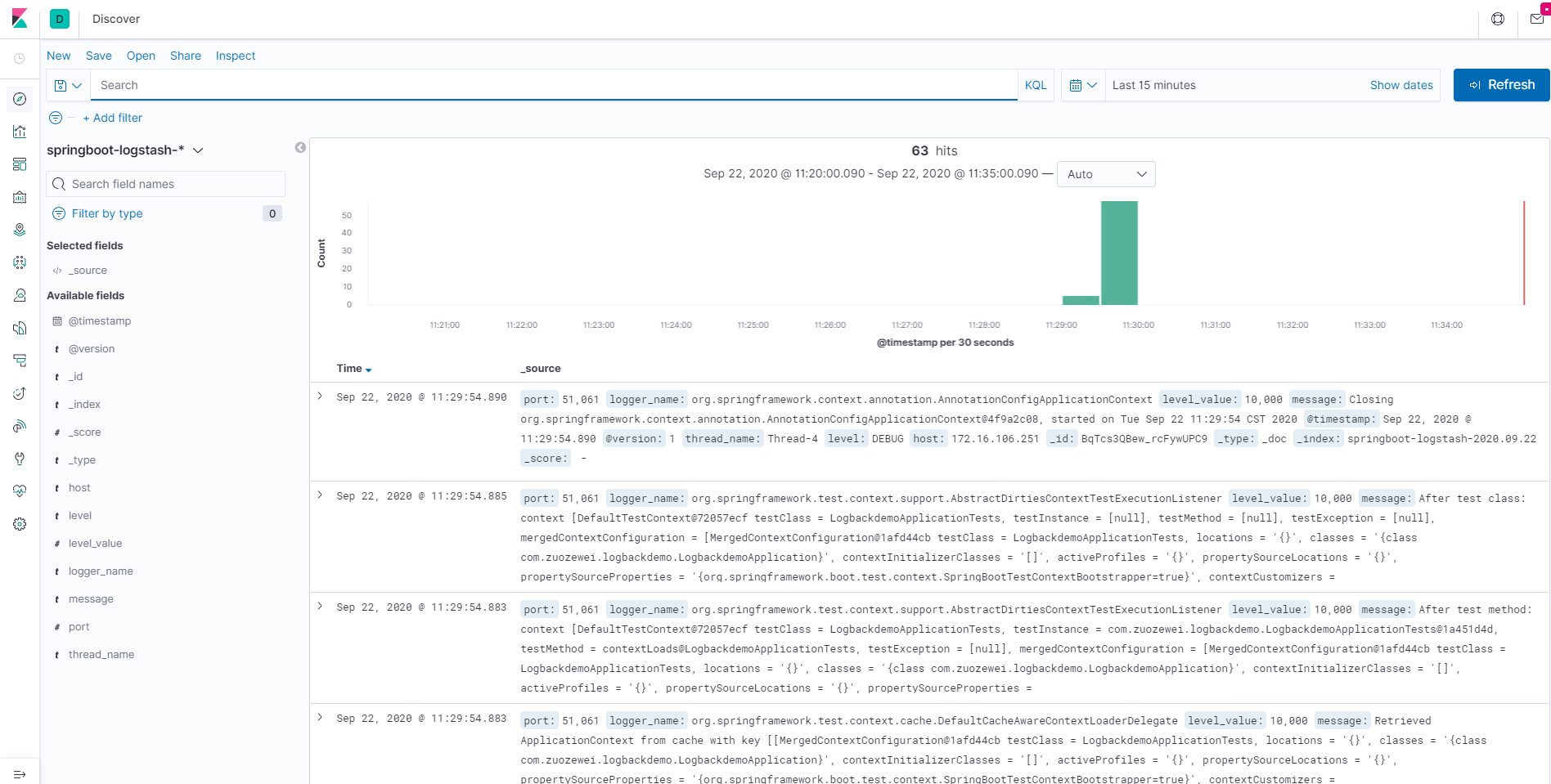Select the logger_name field
The image size is (1551, 784).
pyautogui.click(x=101, y=571)
